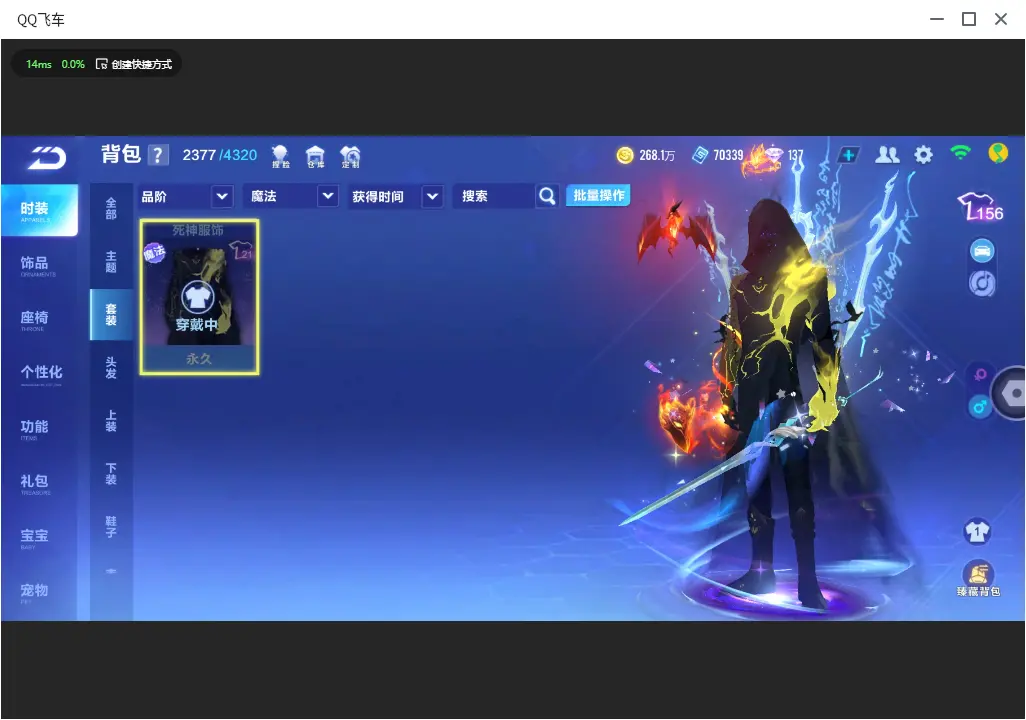Open the 捏脸 face customization icon

tap(280, 156)
